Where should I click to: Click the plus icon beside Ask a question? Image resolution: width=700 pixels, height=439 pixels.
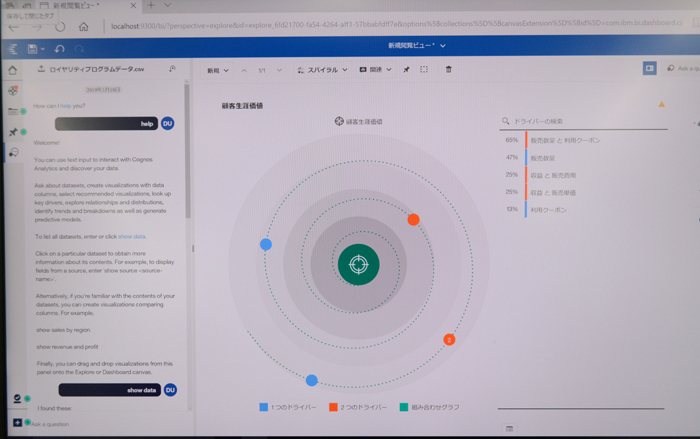(x=17, y=422)
